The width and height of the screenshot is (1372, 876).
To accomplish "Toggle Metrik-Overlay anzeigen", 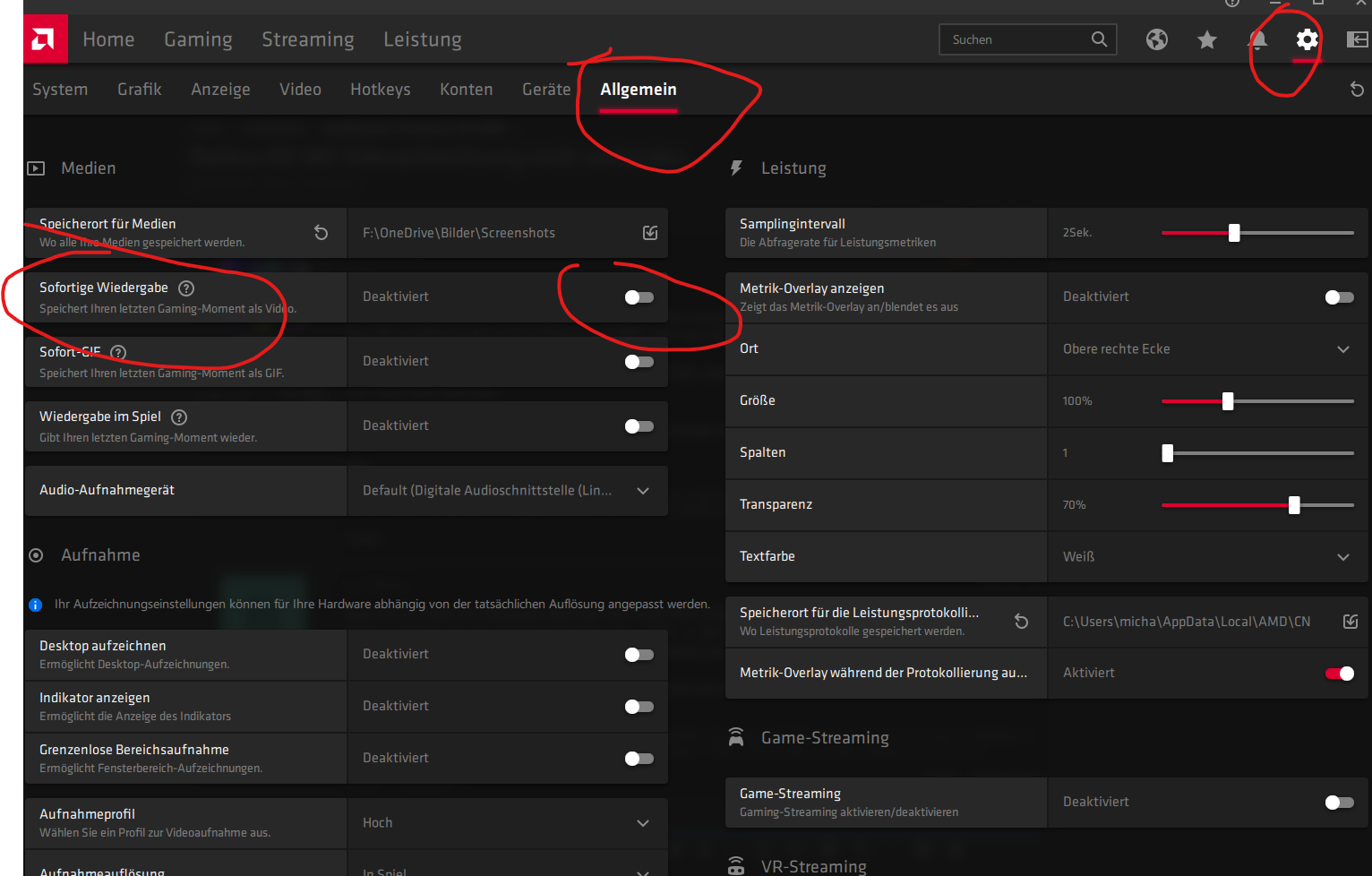I will click(1340, 297).
